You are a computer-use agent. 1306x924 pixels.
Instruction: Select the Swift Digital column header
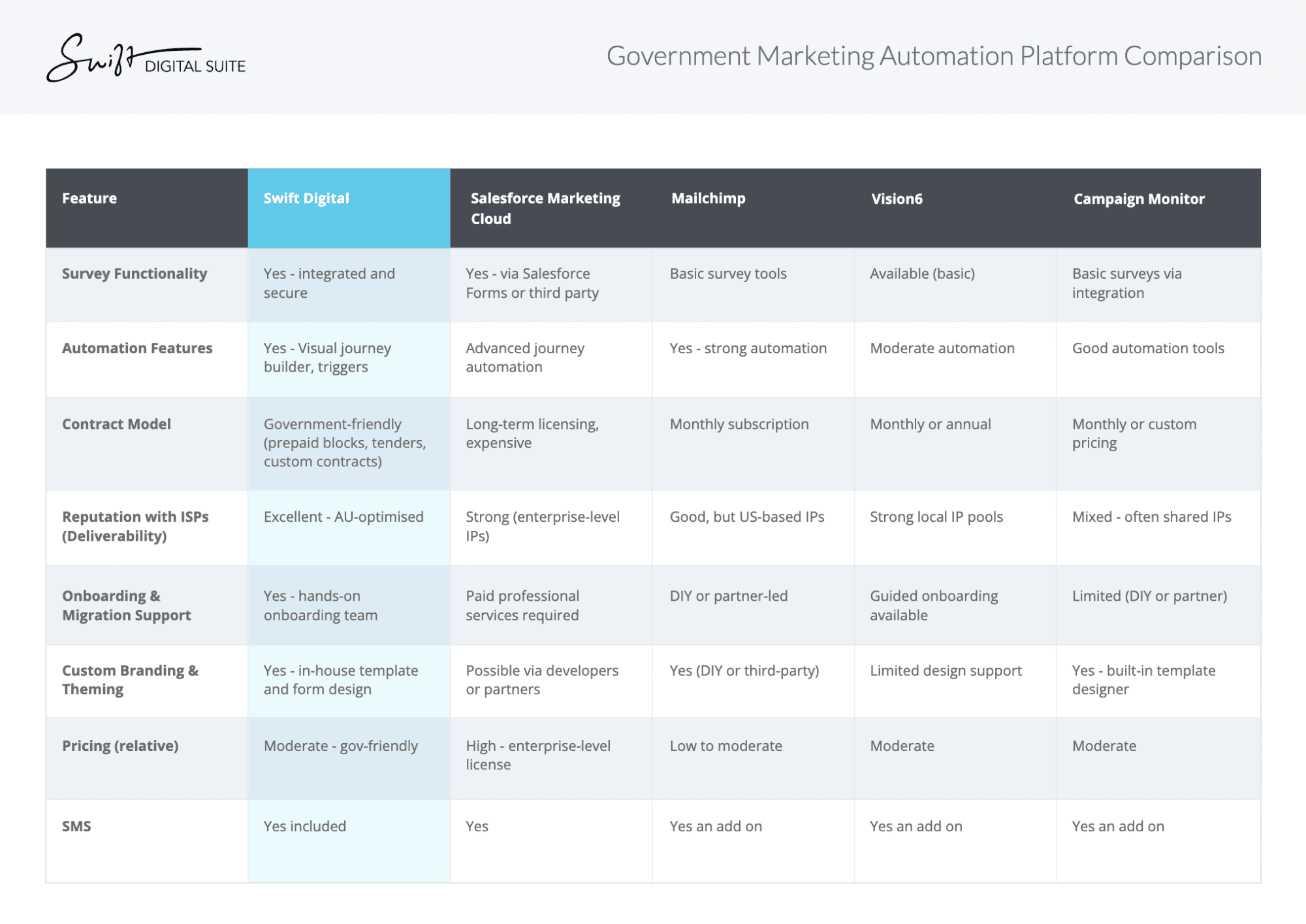point(306,199)
